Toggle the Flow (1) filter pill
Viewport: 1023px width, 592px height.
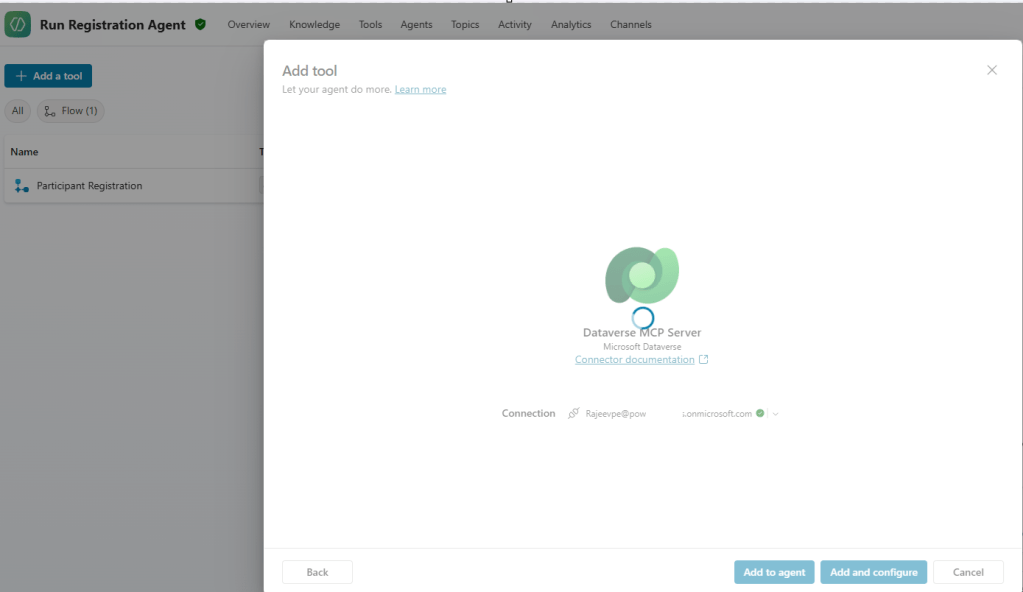(71, 111)
